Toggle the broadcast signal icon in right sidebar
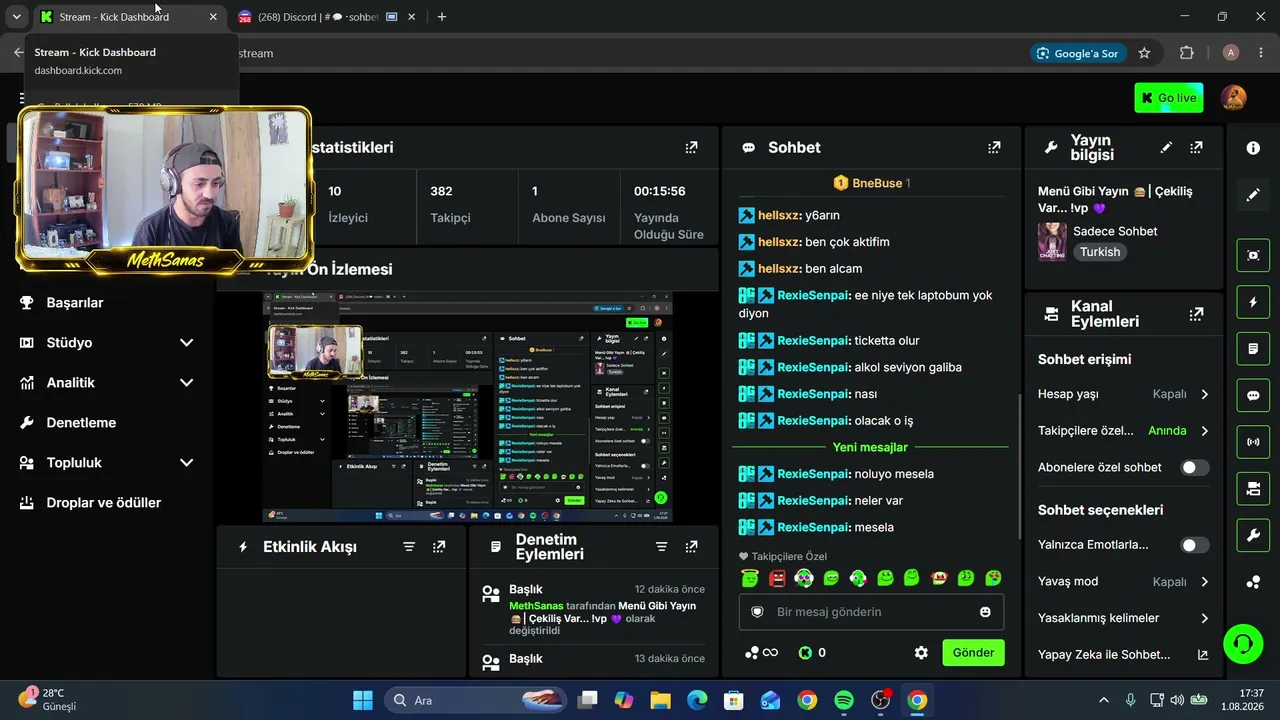 coord(1253,442)
